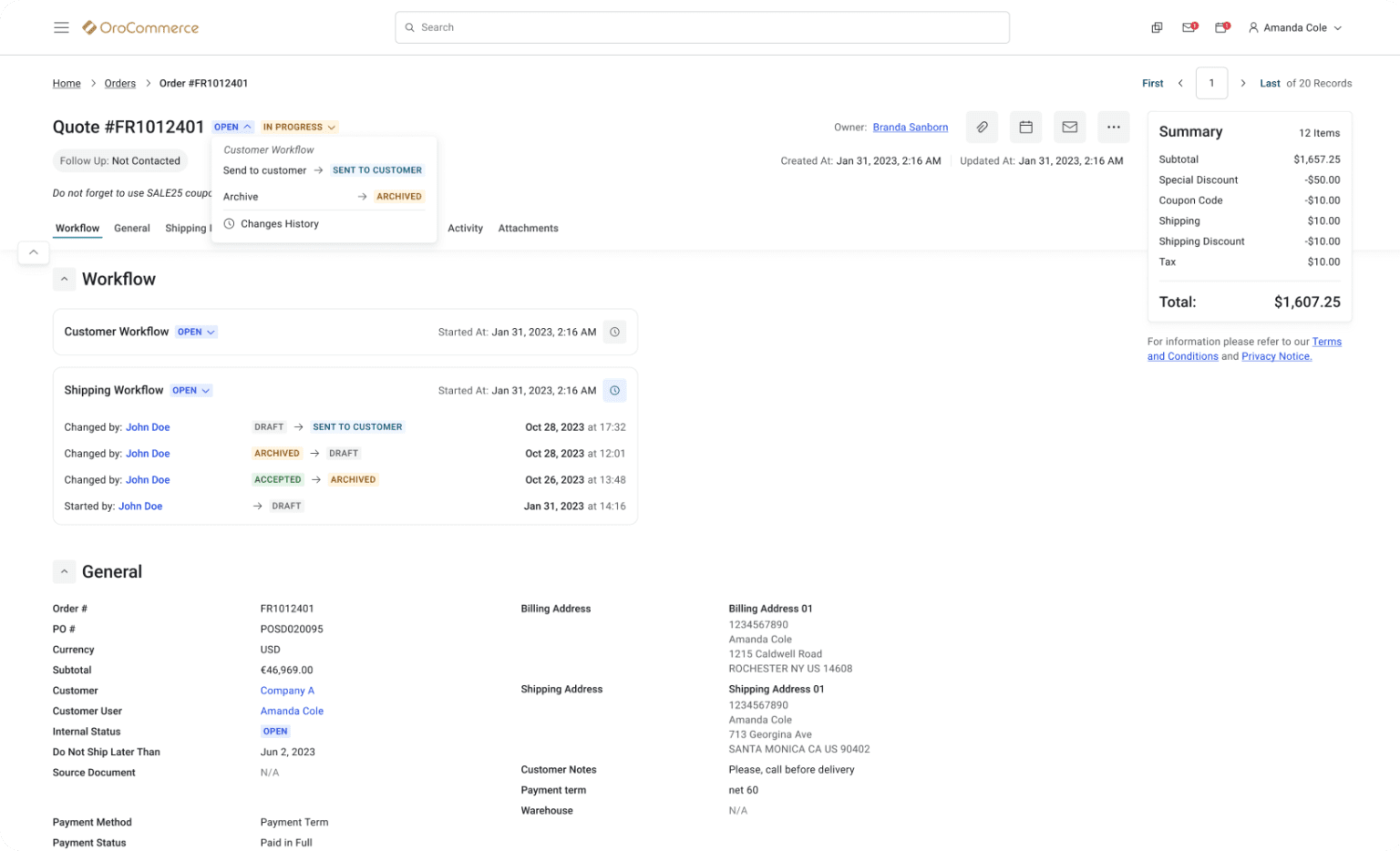Choose Send to customer workflow action

[265, 170]
